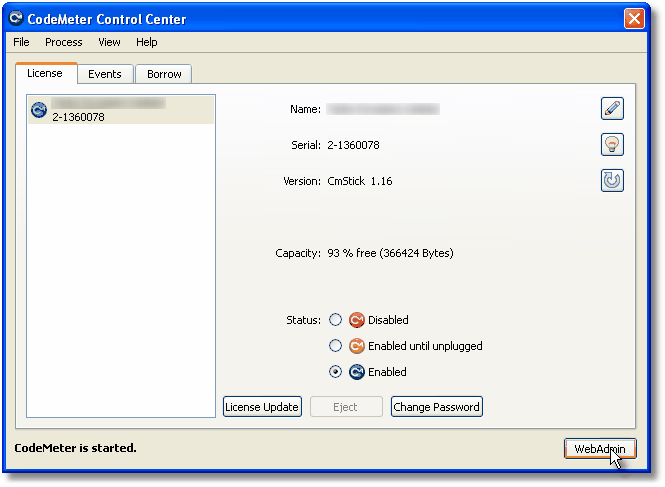Switch to the Borrow tab

point(164,74)
